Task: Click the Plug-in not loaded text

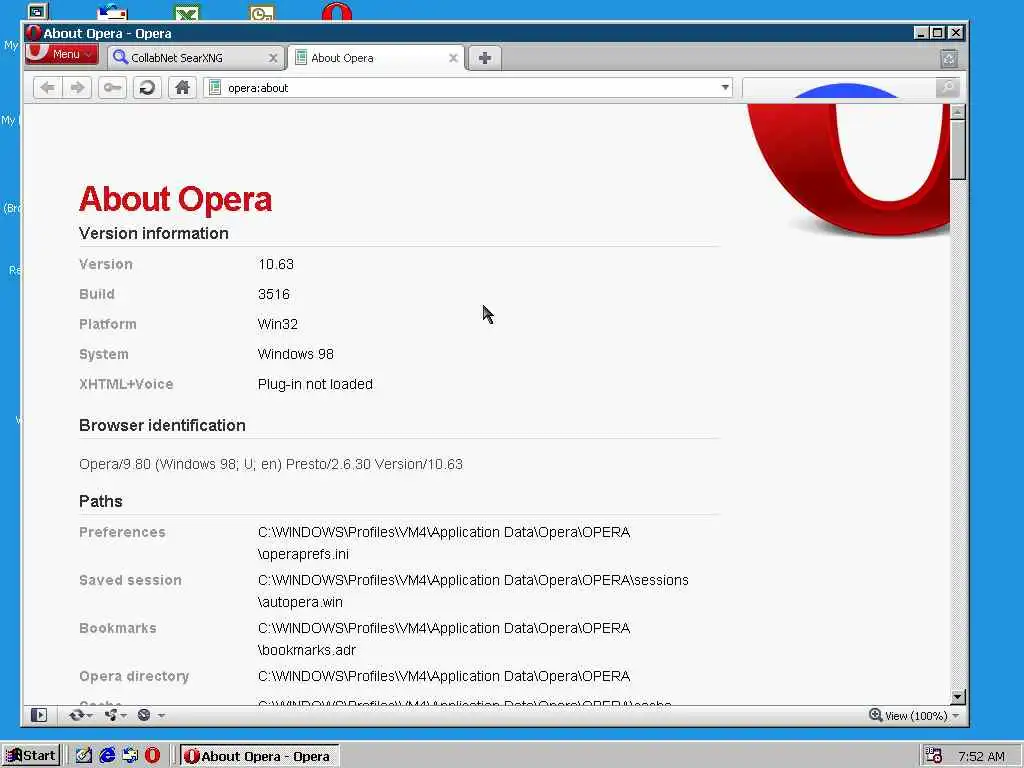Action: 315,384
